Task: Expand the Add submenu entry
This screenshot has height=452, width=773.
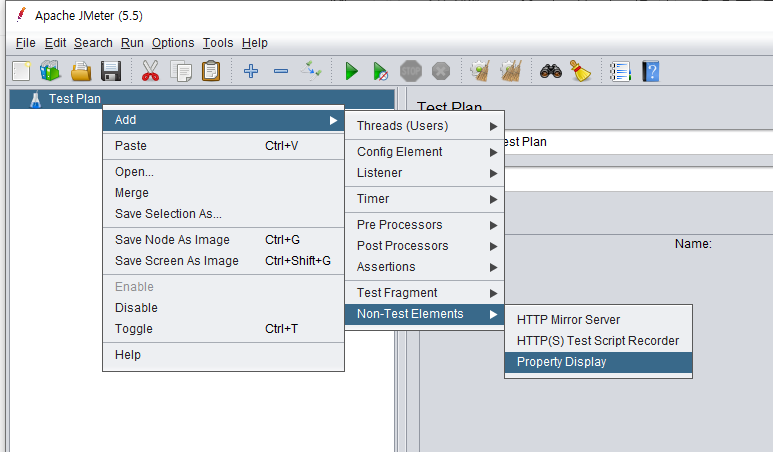Action: point(223,120)
